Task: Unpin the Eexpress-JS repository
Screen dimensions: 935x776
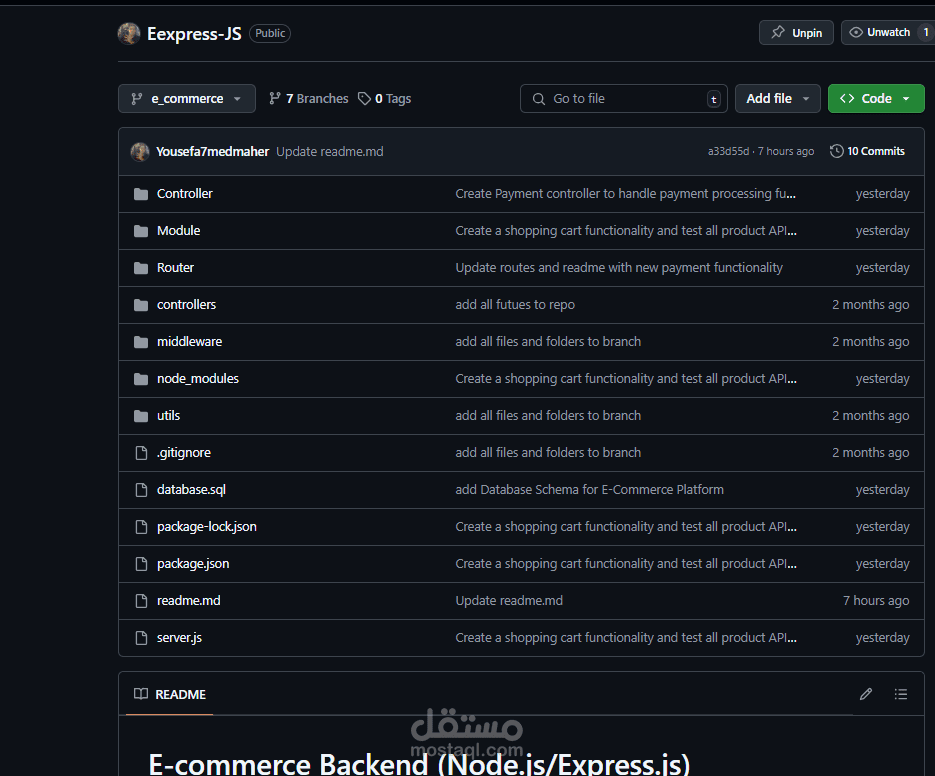Action: click(796, 32)
